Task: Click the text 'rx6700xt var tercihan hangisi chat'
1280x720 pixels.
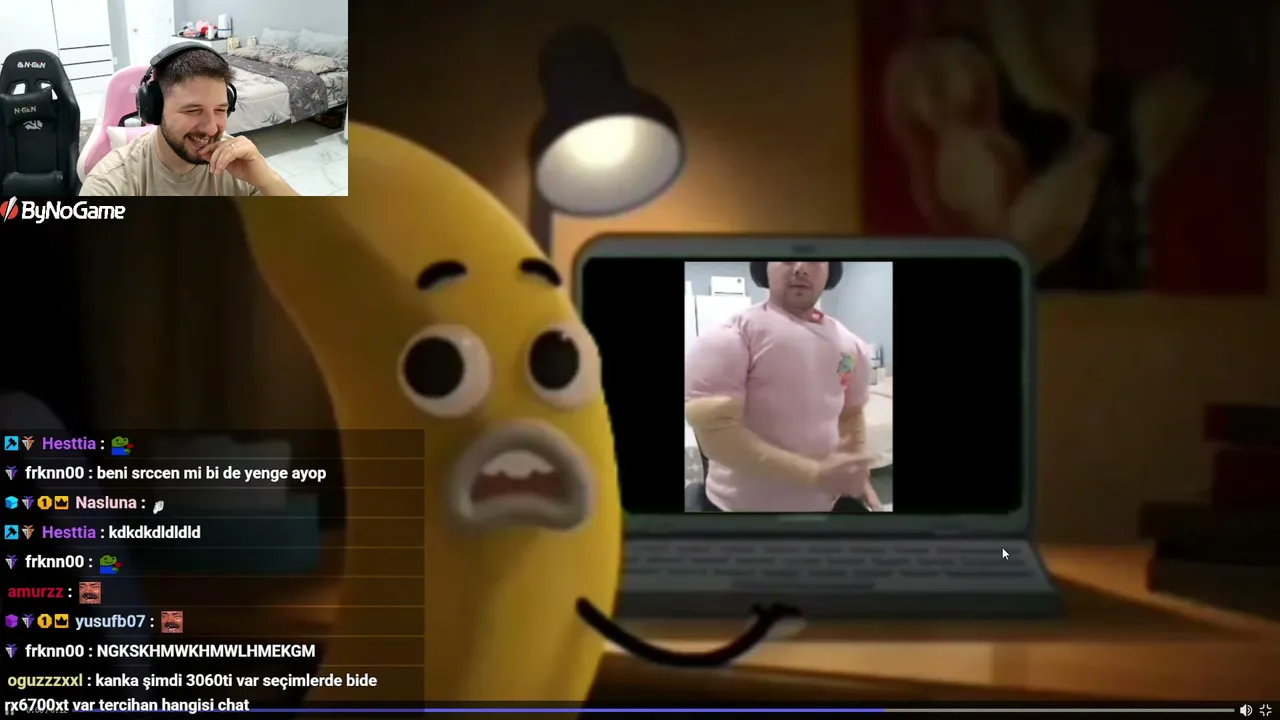Action: pyautogui.click(x=127, y=705)
